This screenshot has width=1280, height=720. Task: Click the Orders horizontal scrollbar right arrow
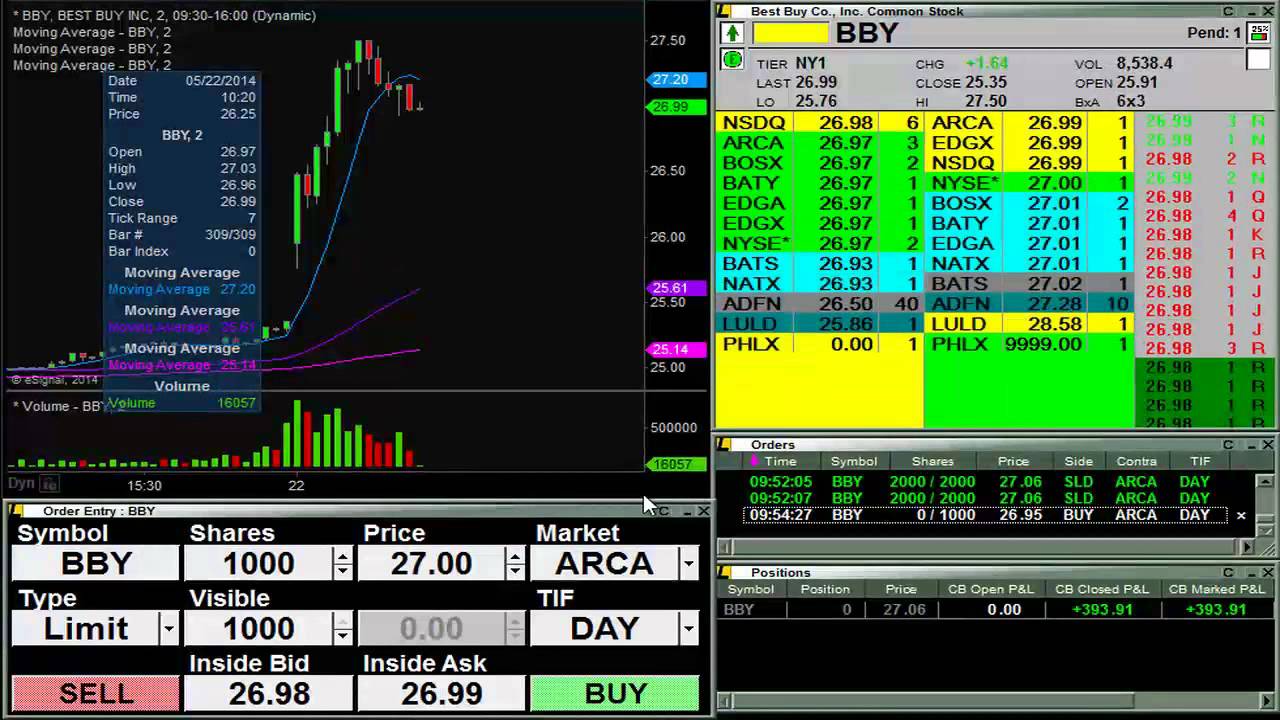tap(1246, 547)
